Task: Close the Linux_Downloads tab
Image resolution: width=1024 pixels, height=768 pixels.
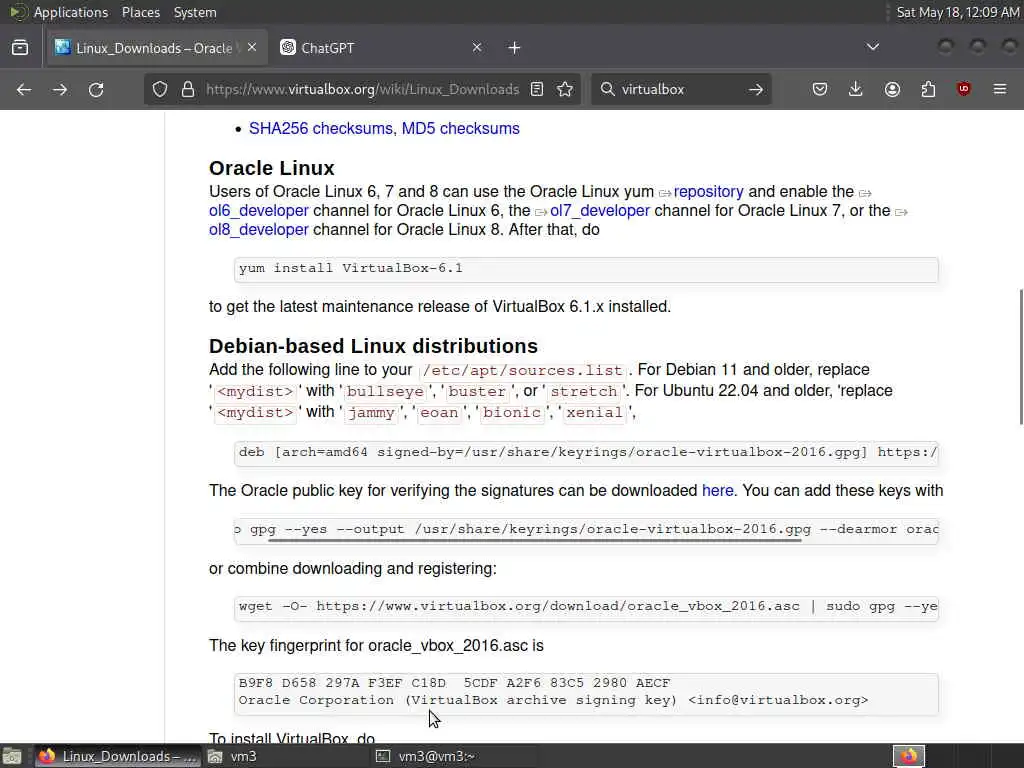Action: pos(252,48)
